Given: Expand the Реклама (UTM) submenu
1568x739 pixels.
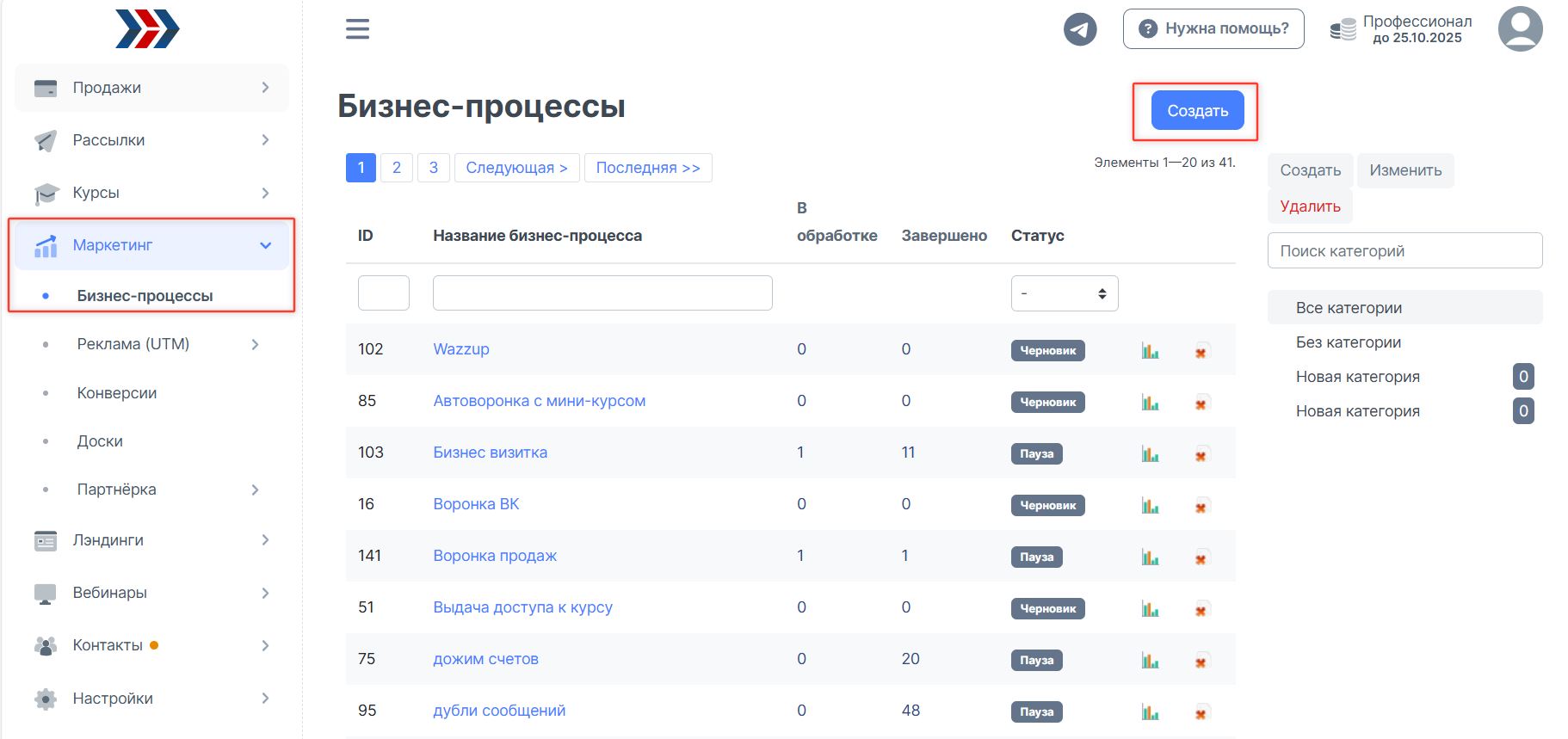Looking at the screenshot, I should pyautogui.click(x=255, y=344).
